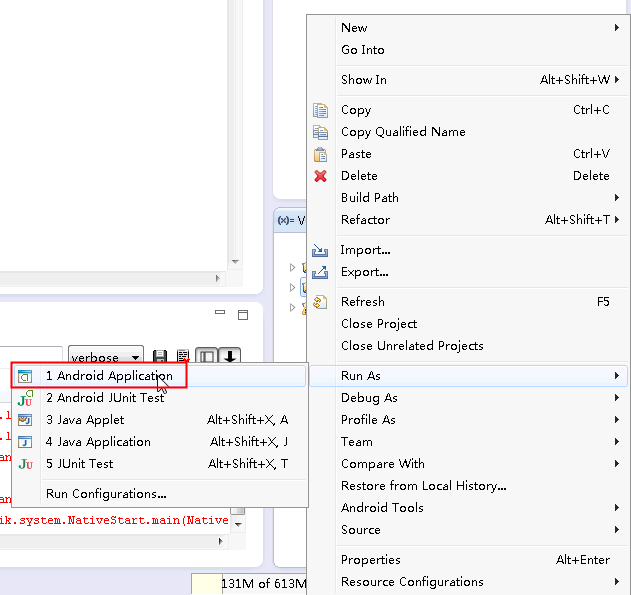This screenshot has width=631, height=595.
Task: Maximize the LogCat panel
Action: (x=243, y=315)
